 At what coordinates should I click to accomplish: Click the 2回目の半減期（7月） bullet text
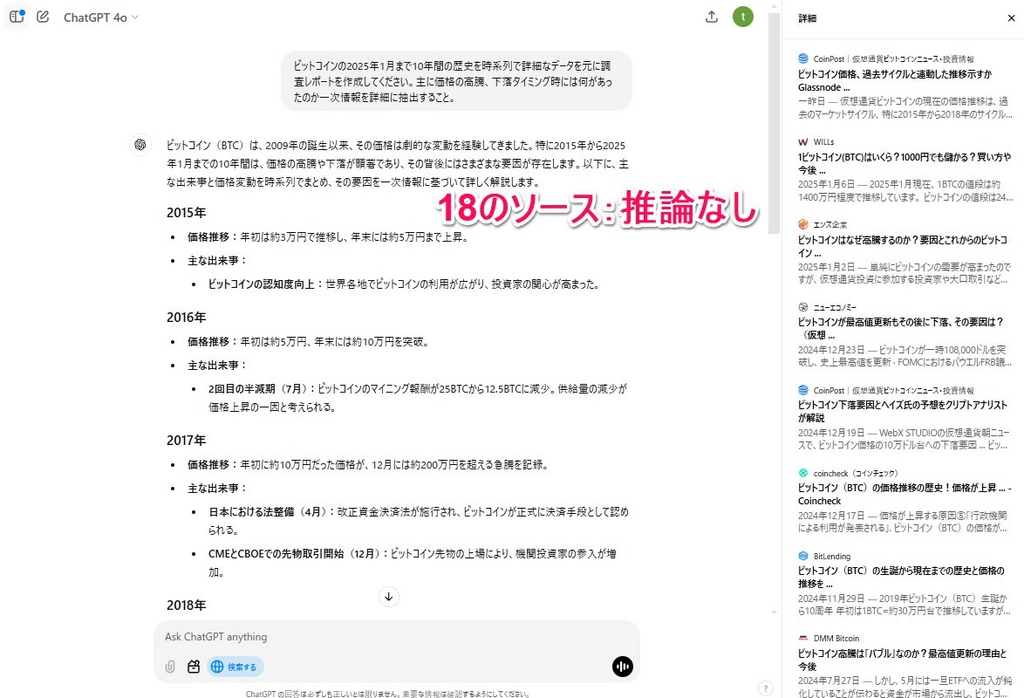click(417, 398)
